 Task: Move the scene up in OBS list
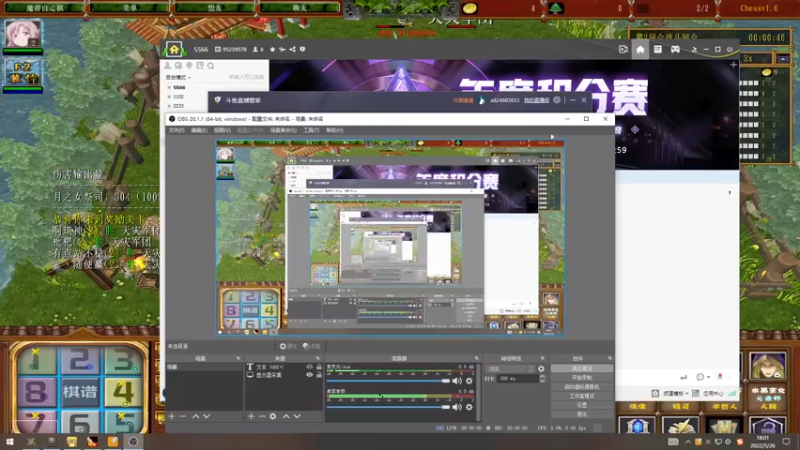(195, 416)
